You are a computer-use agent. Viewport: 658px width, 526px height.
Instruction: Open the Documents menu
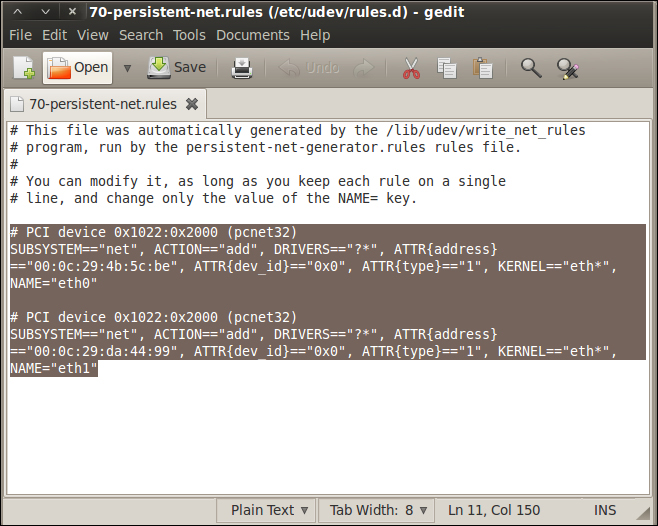pos(253,35)
